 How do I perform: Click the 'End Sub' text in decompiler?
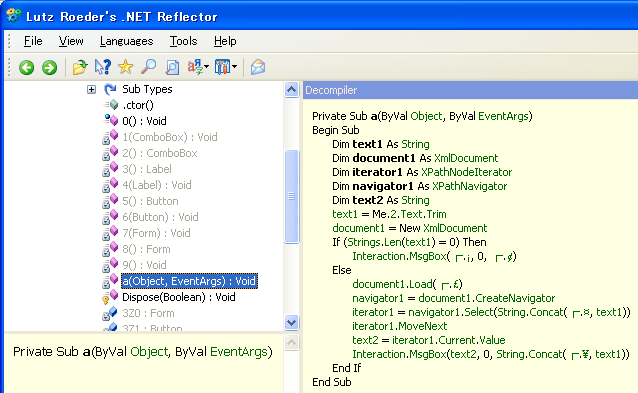pyautogui.click(x=332, y=382)
